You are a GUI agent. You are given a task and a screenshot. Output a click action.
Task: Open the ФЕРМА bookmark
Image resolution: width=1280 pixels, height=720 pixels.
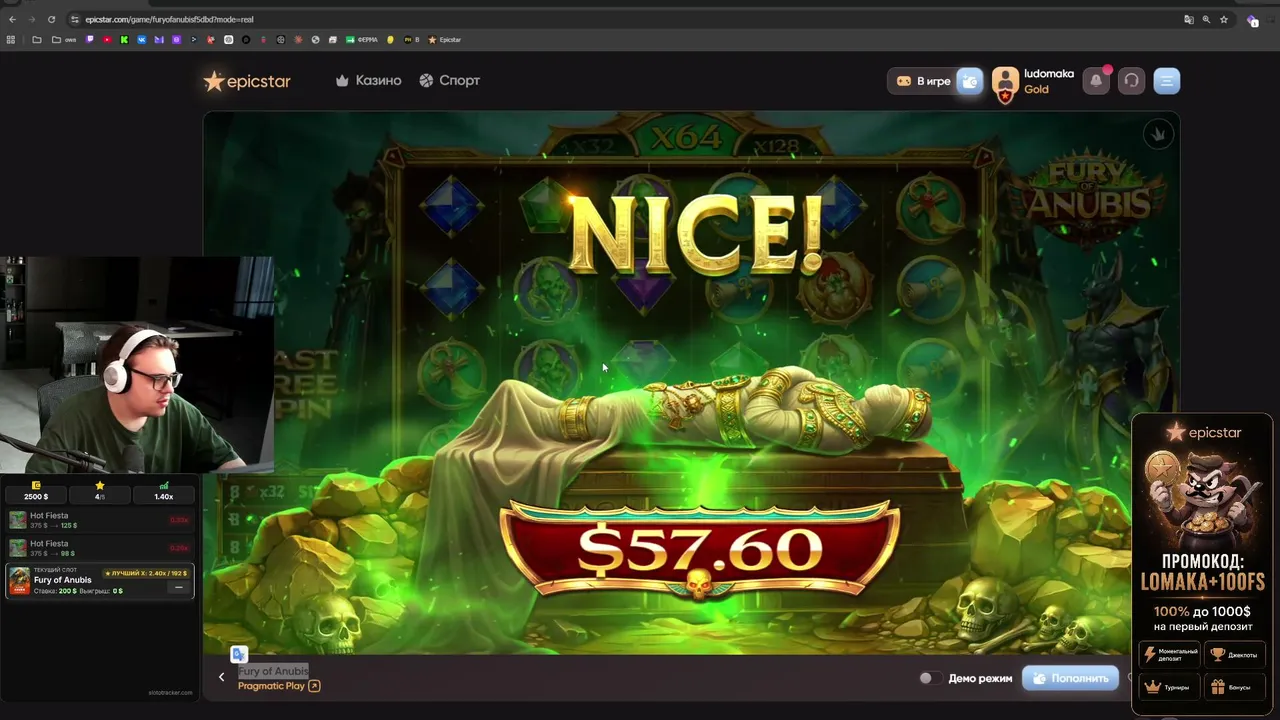coord(362,40)
